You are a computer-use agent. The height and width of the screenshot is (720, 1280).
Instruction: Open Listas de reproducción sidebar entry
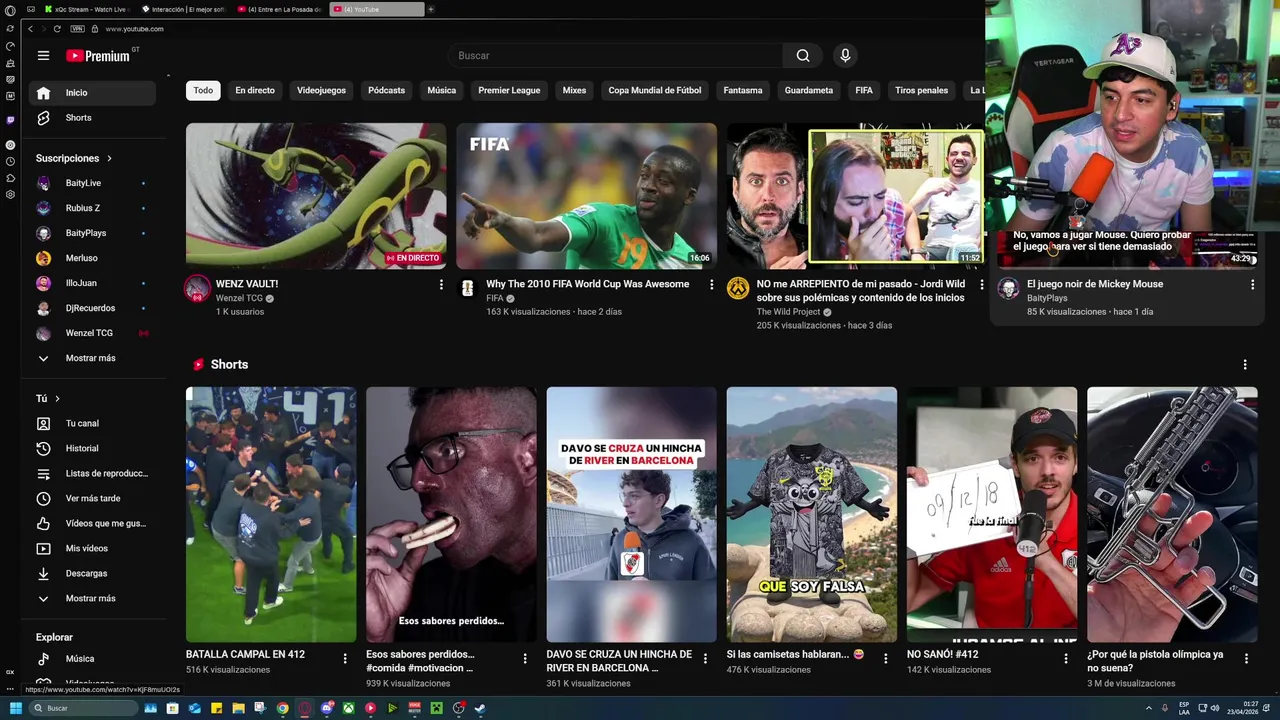click(92, 473)
